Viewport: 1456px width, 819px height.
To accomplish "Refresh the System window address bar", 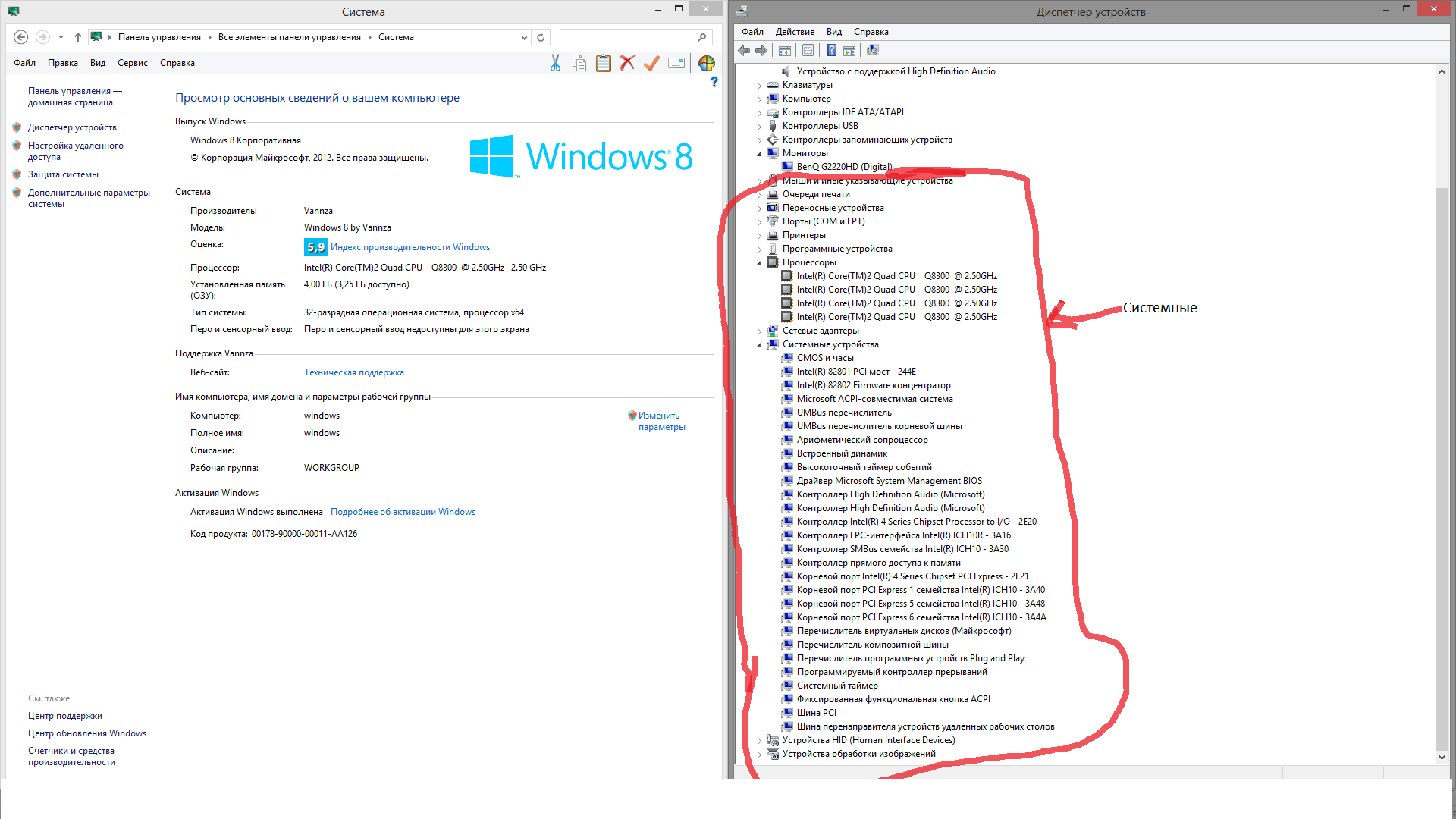I will pyautogui.click(x=541, y=37).
